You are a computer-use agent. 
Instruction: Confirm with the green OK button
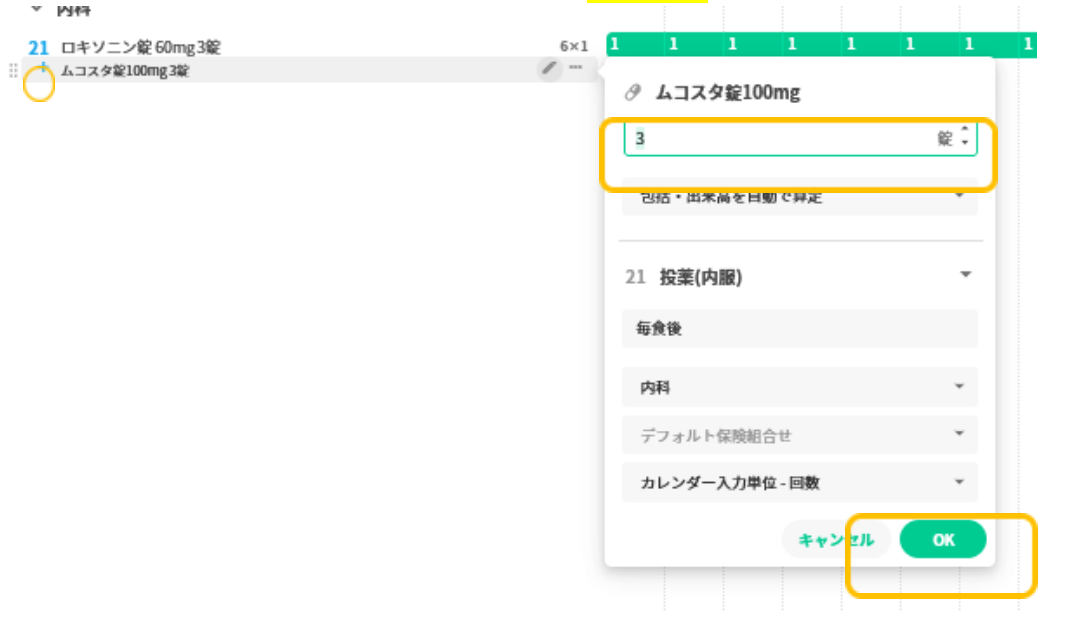pos(942,540)
